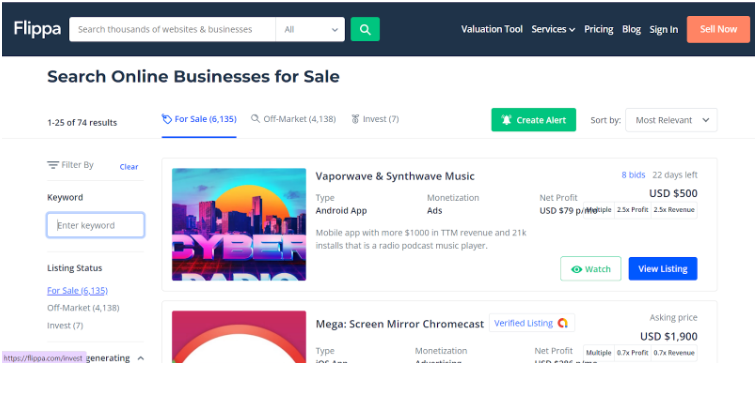The height and width of the screenshot is (395, 755).
Task: Click the Search Online Businesses for Sale heading
Action: coord(193,77)
